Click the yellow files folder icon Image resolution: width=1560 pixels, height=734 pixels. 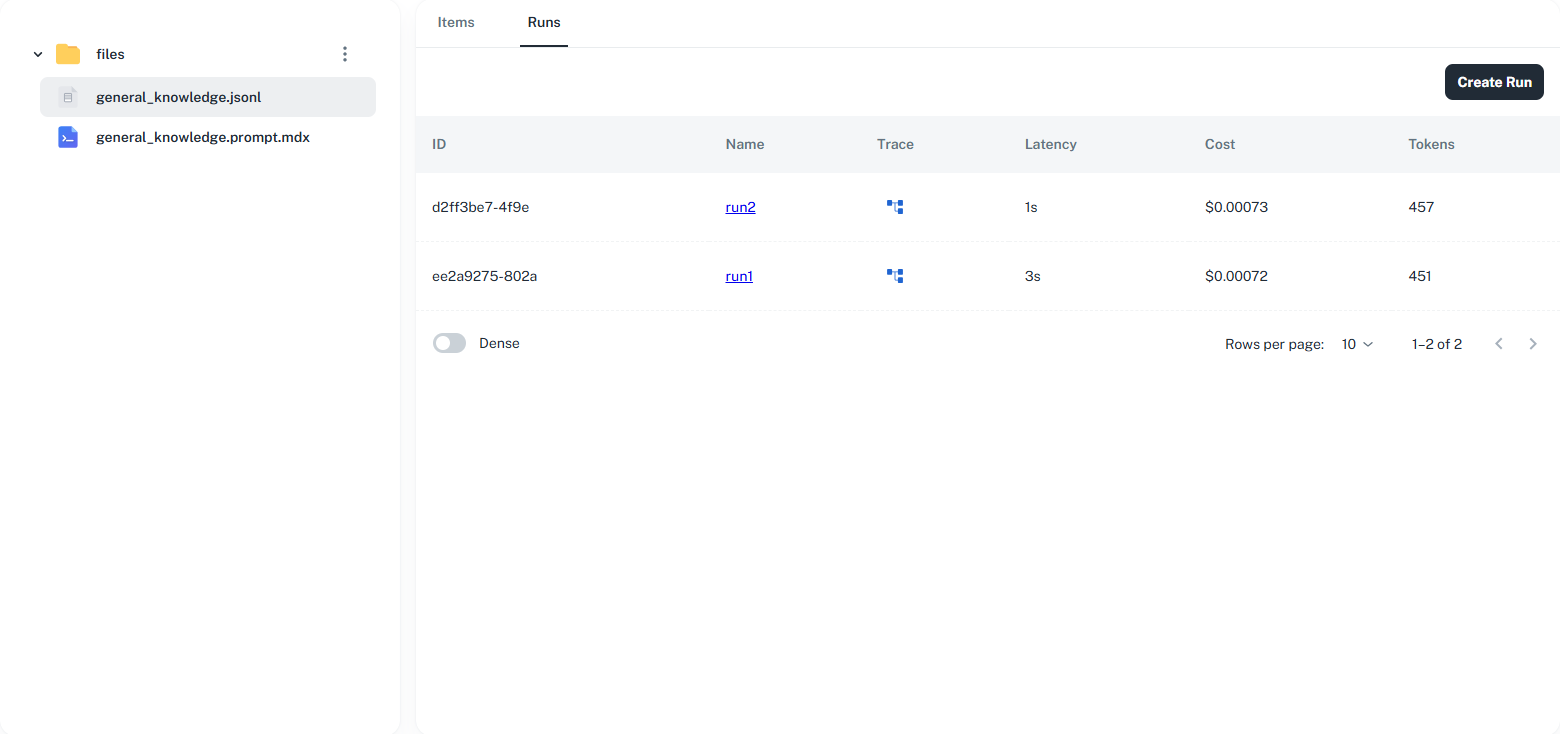click(x=68, y=54)
